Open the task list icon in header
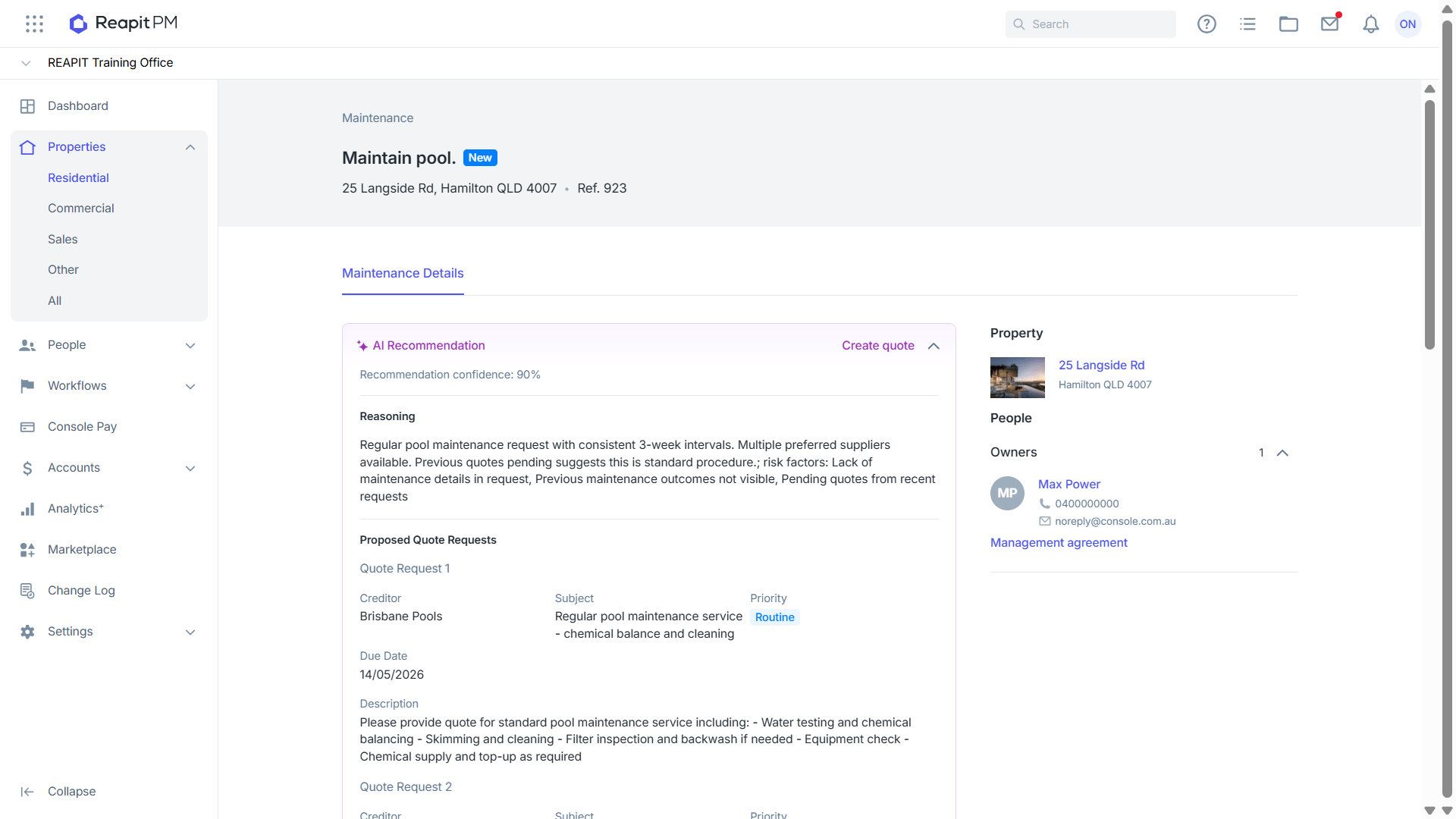 [x=1247, y=24]
